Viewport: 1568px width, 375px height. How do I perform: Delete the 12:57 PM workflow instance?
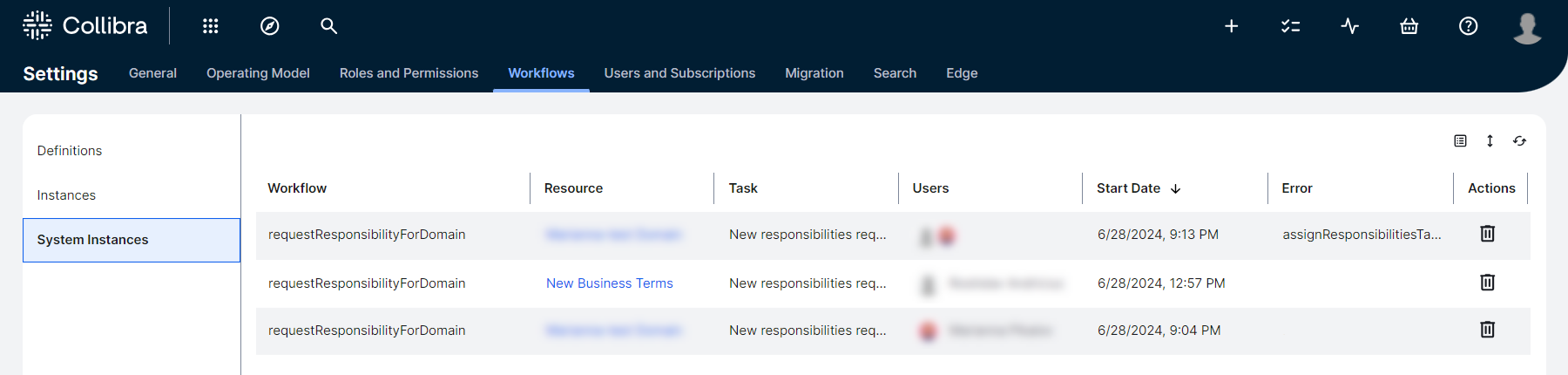[1487, 283]
